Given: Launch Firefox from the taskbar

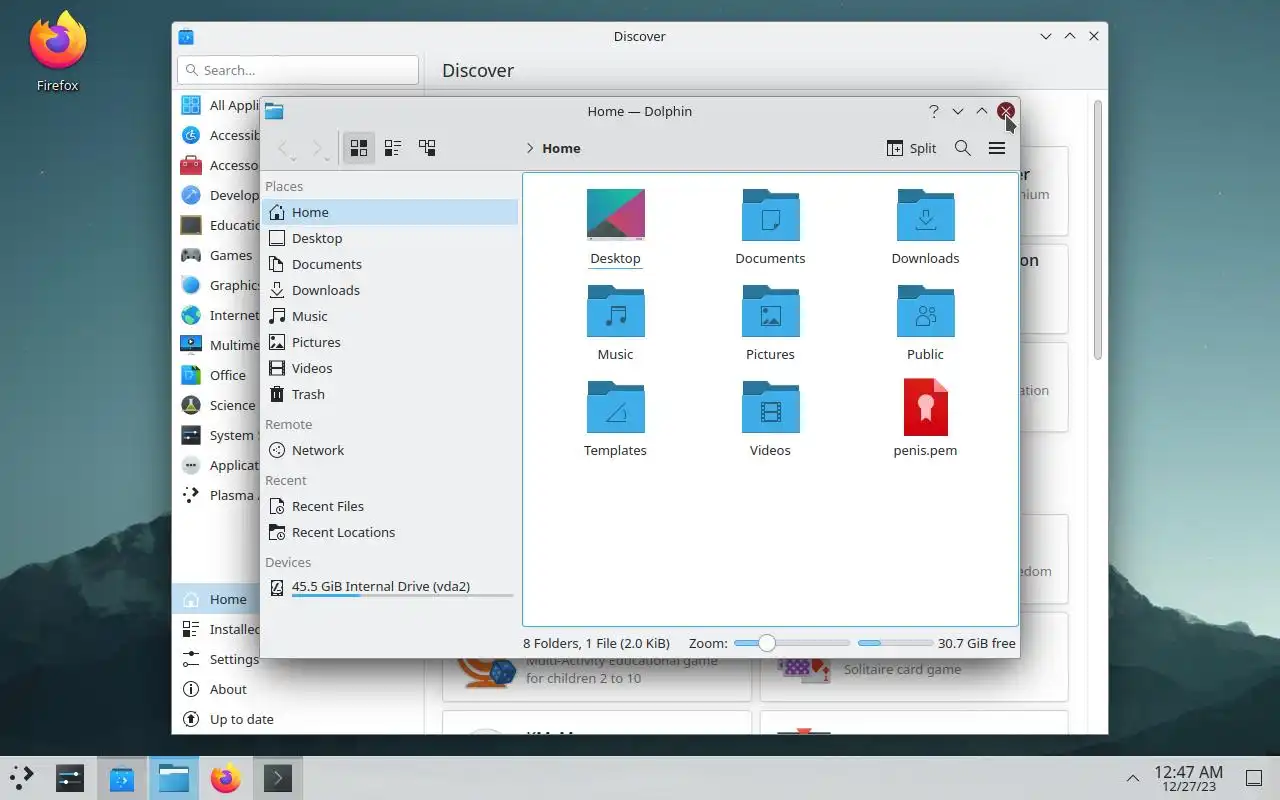Looking at the screenshot, I should click(226, 778).
